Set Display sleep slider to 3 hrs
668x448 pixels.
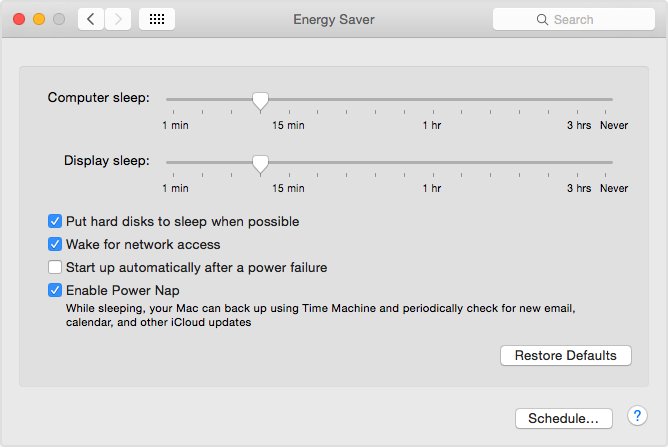tap(578, 162)
